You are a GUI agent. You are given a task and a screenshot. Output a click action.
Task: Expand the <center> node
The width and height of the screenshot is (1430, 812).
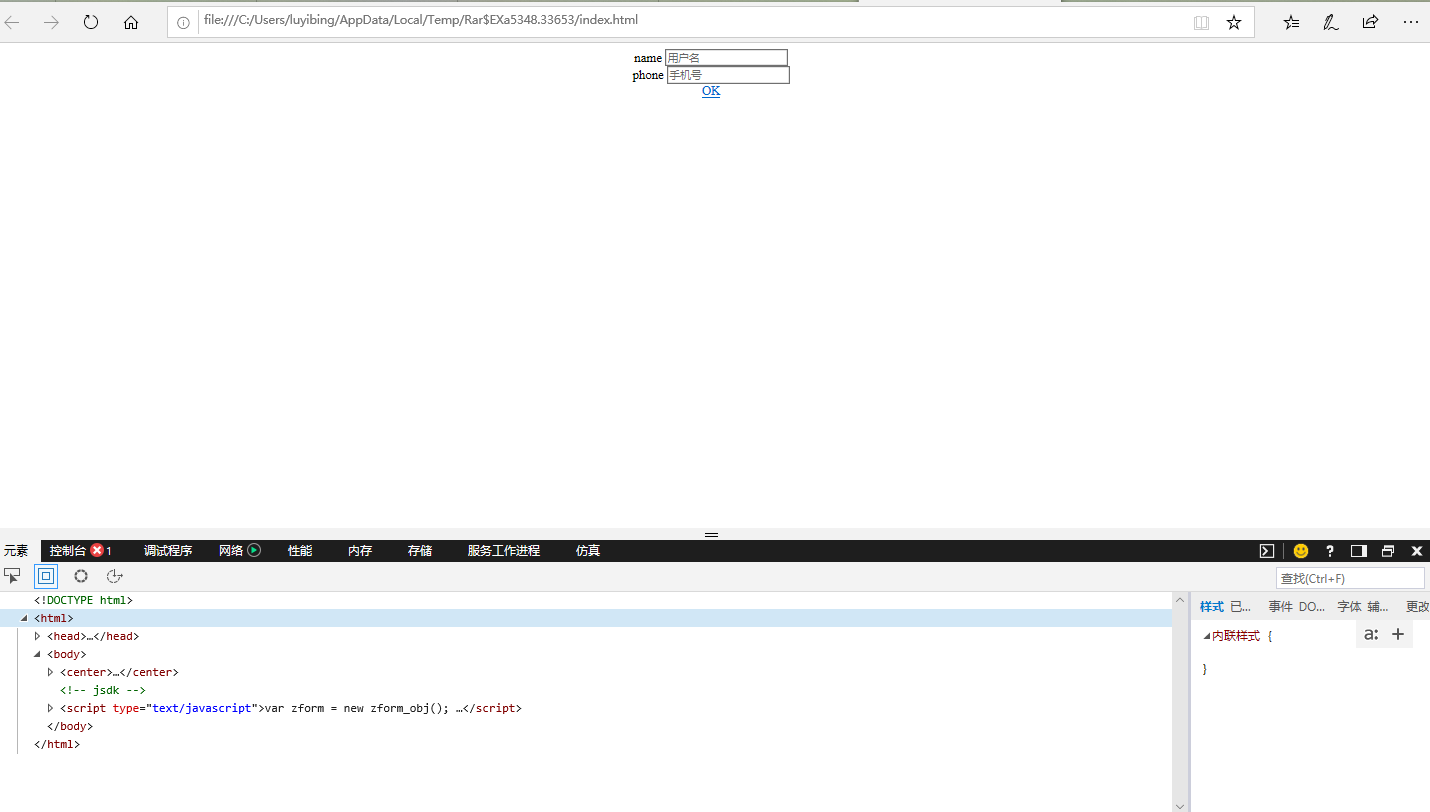(x=51, y=672)
